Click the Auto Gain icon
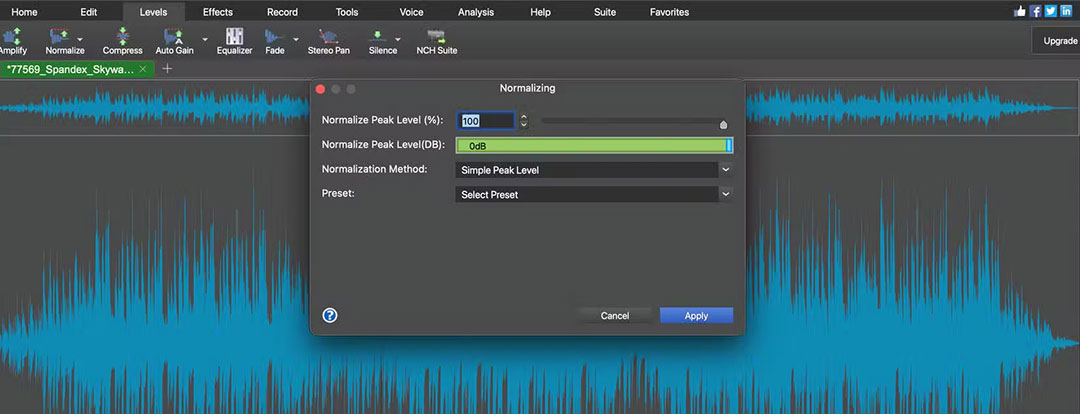The image size is (1080, 414). click(x=174, y=37)
